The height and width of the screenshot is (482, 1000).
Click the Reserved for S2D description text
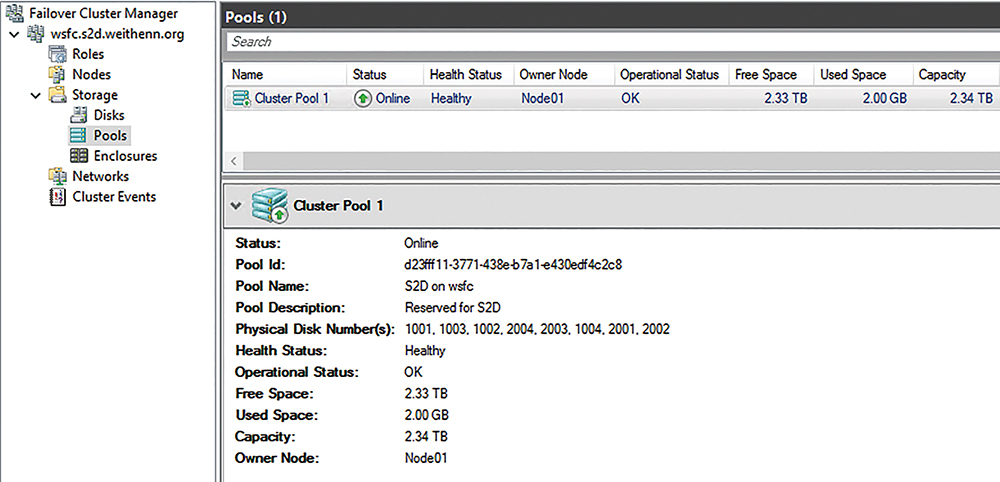click(x=453, y=308)
